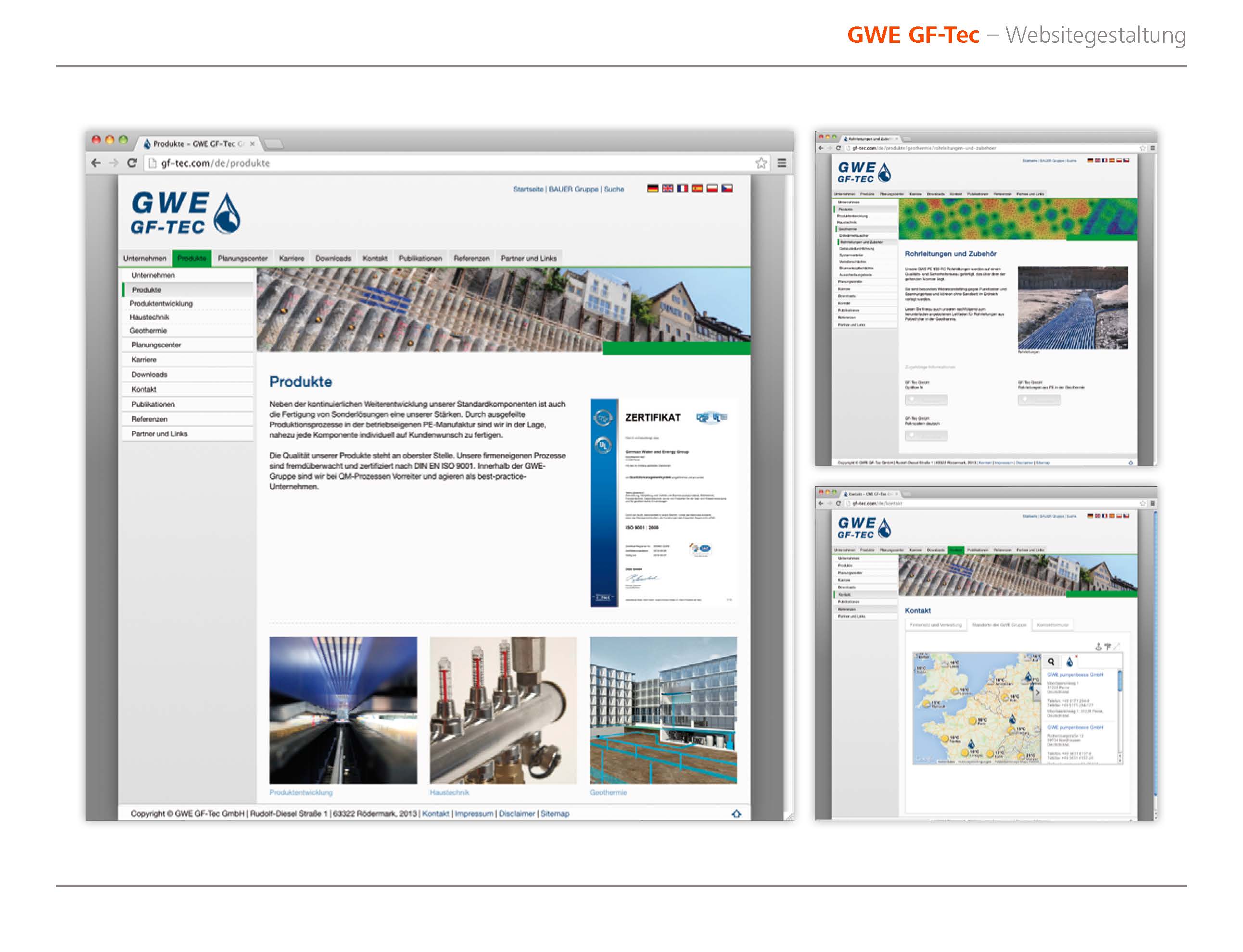Reload the gf-tec.com/de/produkte page
Viewport: 1243px width, 952px height.
tap(132, 163)
